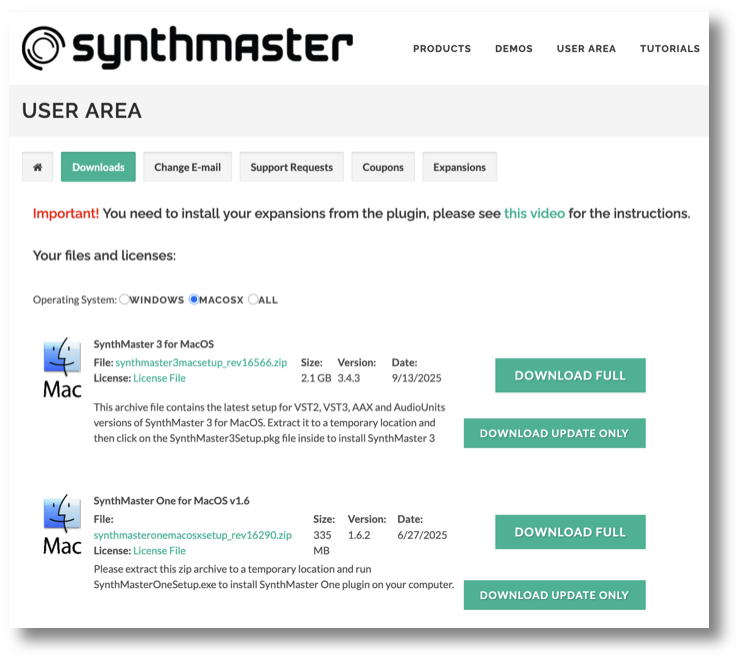
Task: Click the version '1.6.2' value
Action: (359, 535)
